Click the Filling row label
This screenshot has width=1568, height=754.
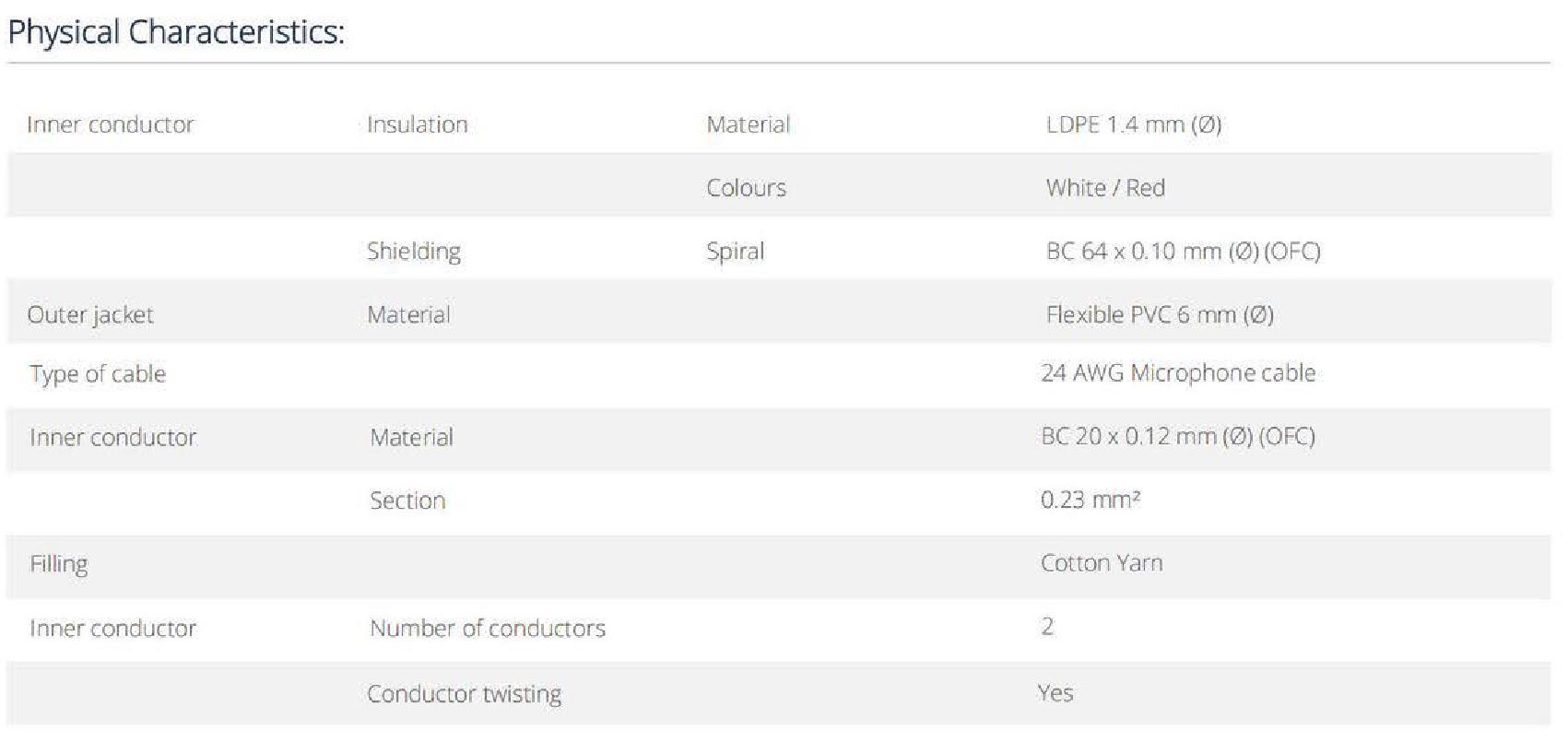tap(59, 564)
